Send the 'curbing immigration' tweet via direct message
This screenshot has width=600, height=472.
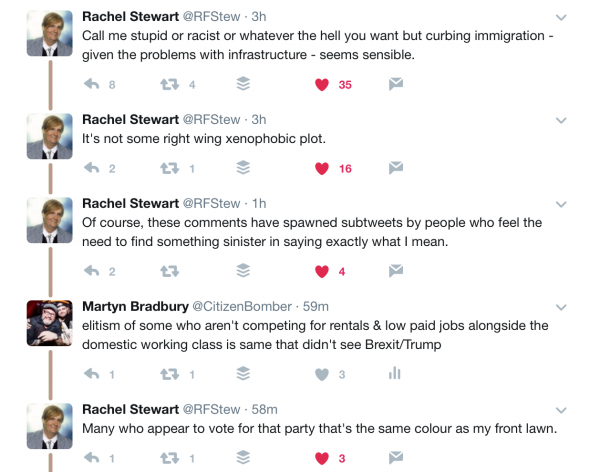[395, 85]
